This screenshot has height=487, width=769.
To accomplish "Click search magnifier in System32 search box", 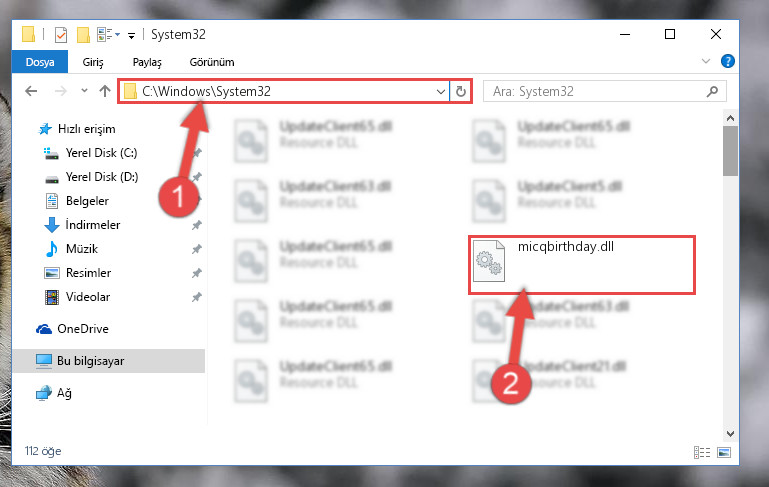I will pos(712,91).
